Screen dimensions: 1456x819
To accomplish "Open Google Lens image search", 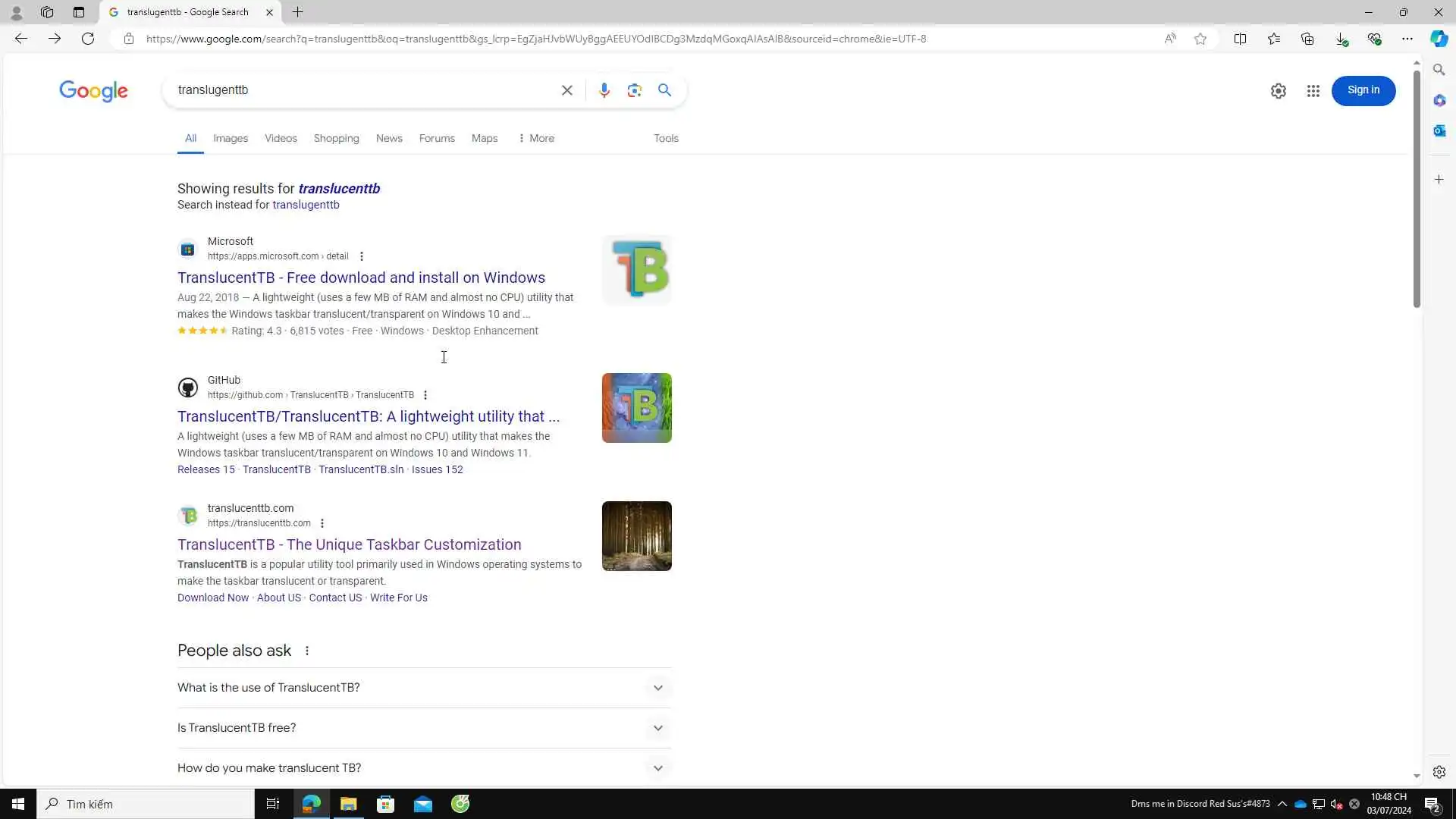I will [x=634, y=90].
